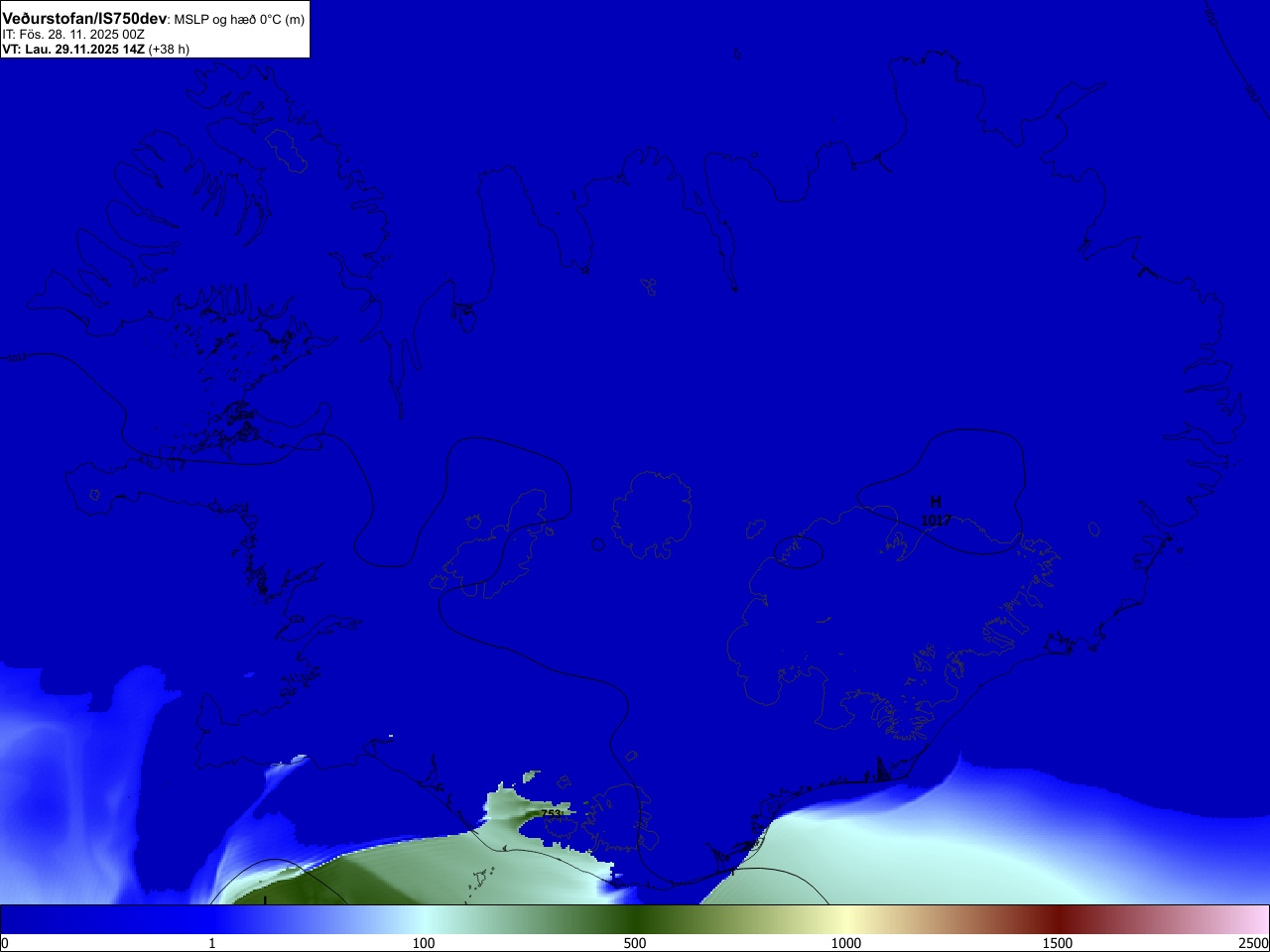Pick the dark green color at 500 on scale

pos(635,919)
